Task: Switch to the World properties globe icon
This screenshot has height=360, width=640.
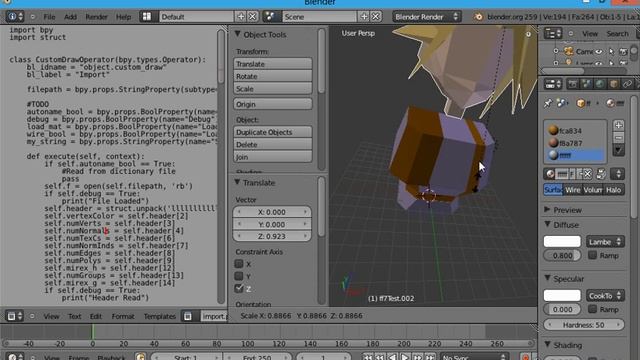Action: pyautogui.click(x=600, y=84)
